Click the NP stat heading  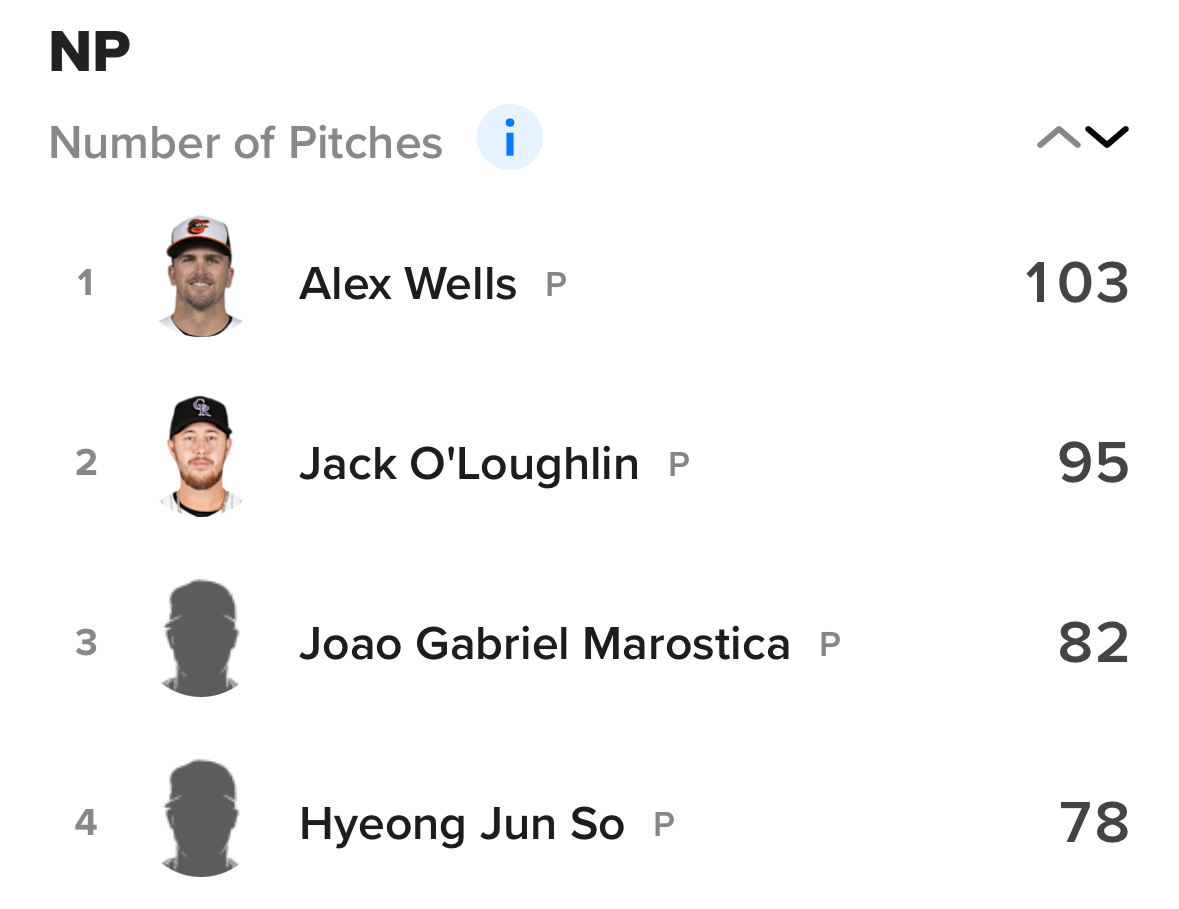(90, 52)
